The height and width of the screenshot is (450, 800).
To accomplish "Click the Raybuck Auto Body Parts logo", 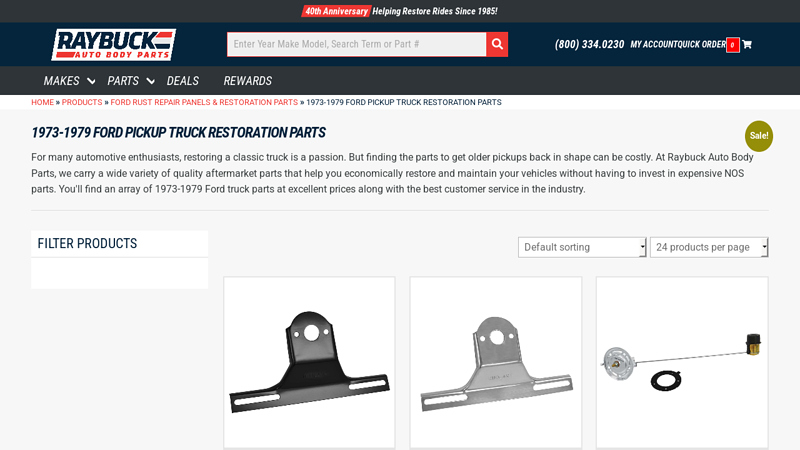I will (x=114, y=45).
